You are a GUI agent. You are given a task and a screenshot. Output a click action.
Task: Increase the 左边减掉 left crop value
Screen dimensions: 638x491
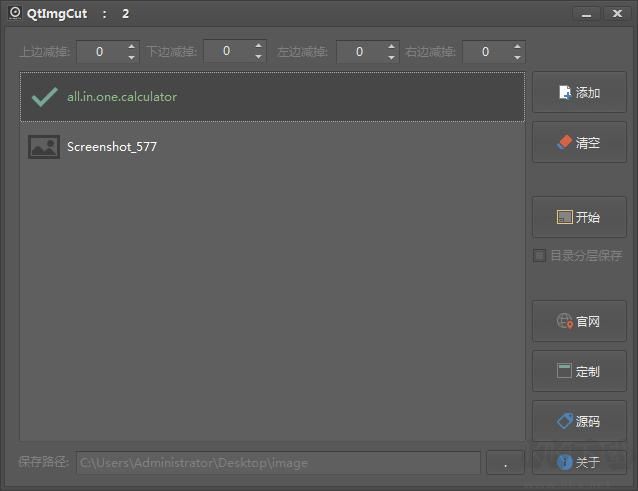pos(391,46)
